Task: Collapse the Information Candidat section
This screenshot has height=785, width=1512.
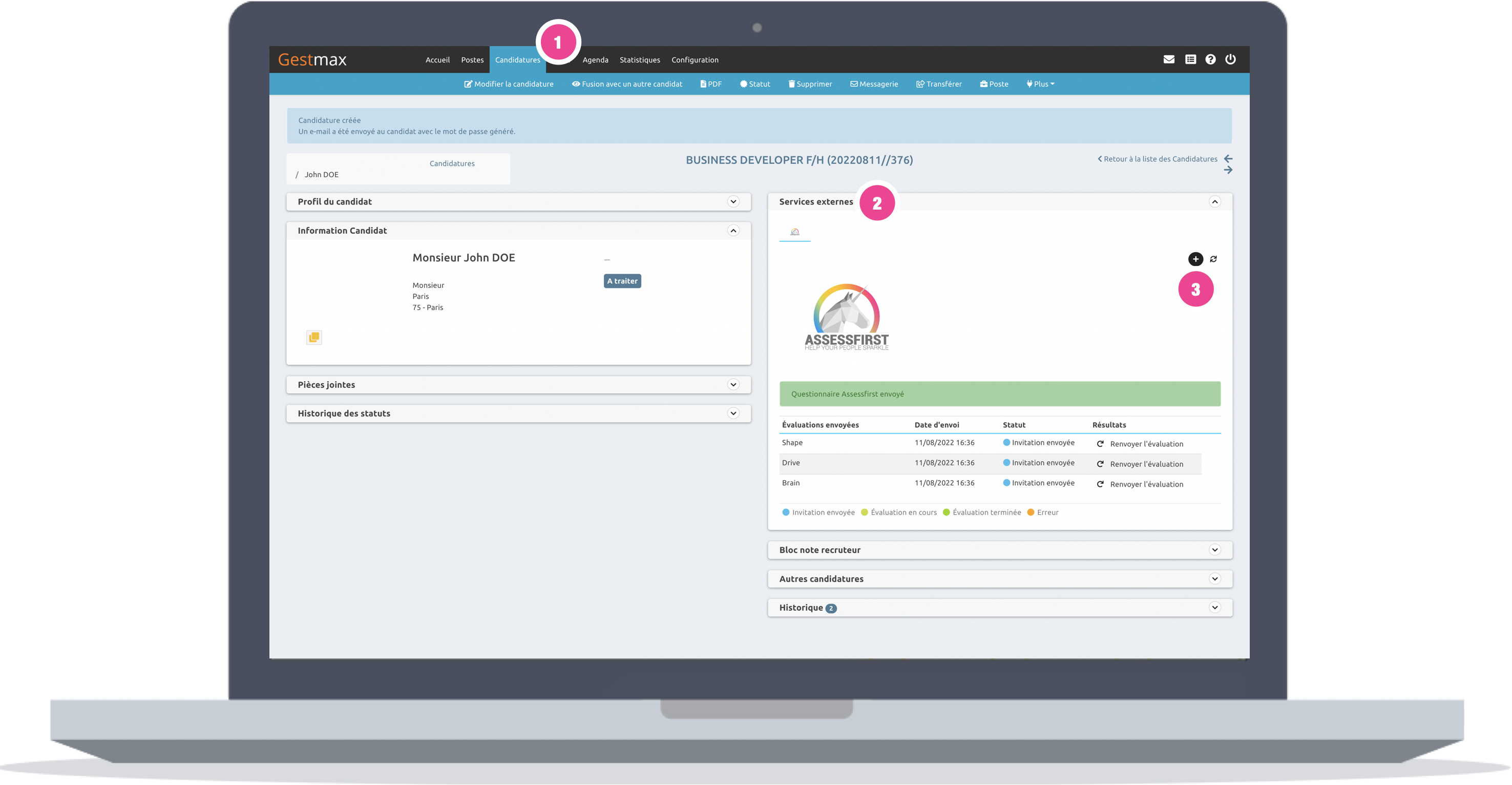Action: [733, 231]
